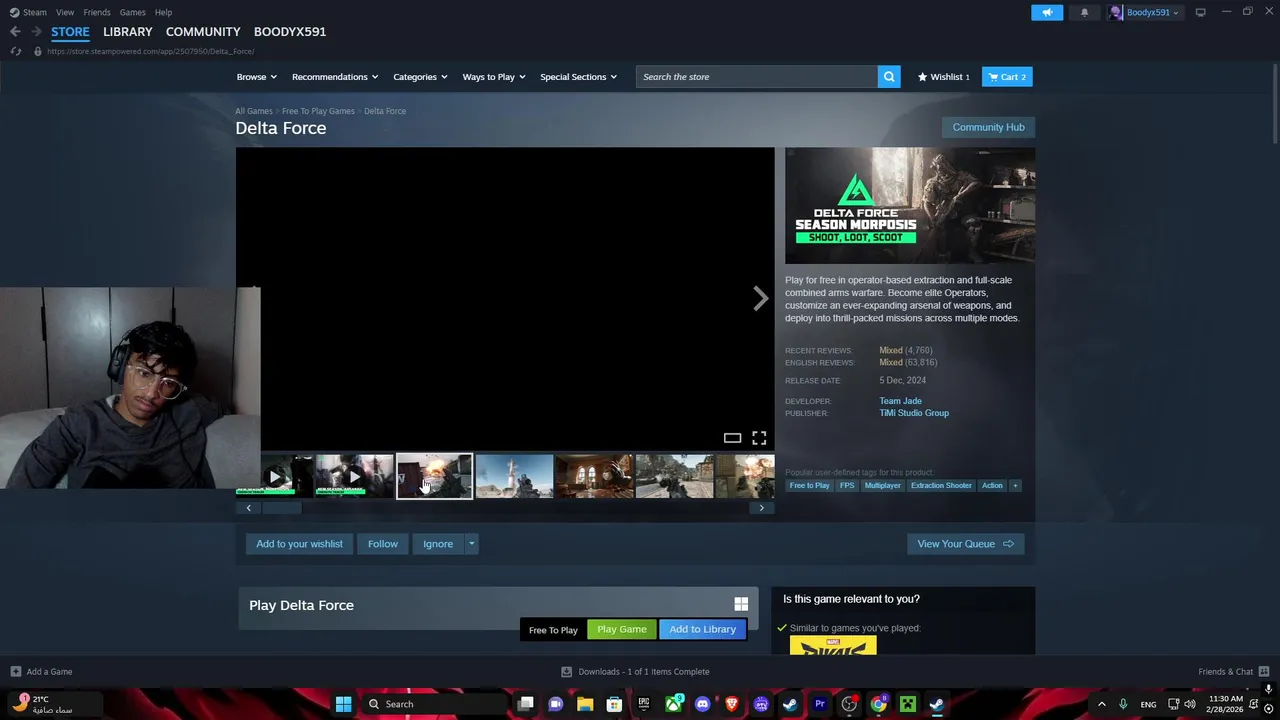Viewport: 1280px width, 720px height.
Task: Advance to next media with right arrow
Action: point(761,298)
